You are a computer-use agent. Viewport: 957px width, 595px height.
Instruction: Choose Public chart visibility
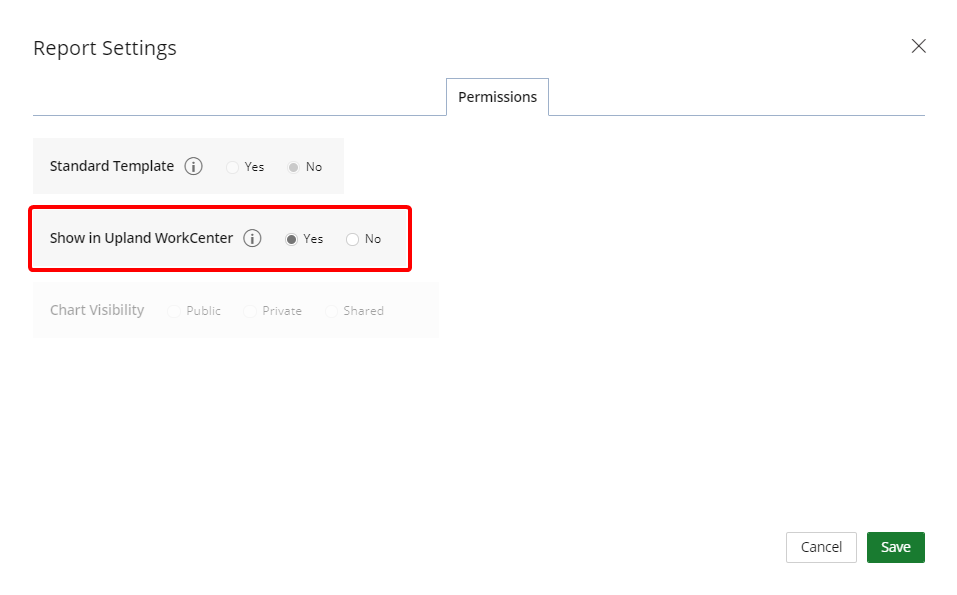(x=174, y=311)
